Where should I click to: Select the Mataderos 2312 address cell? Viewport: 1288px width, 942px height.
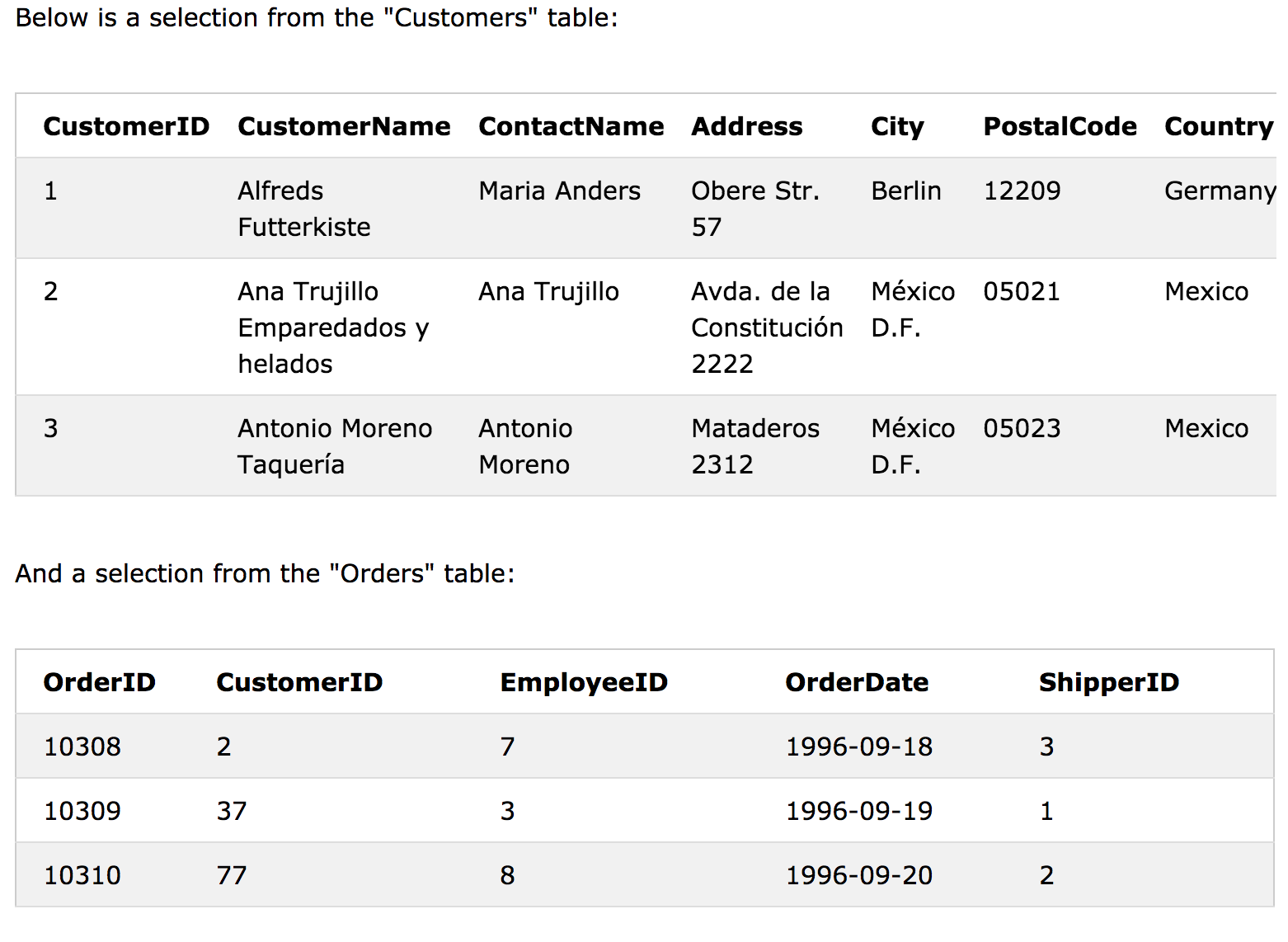tap(755, 446)
